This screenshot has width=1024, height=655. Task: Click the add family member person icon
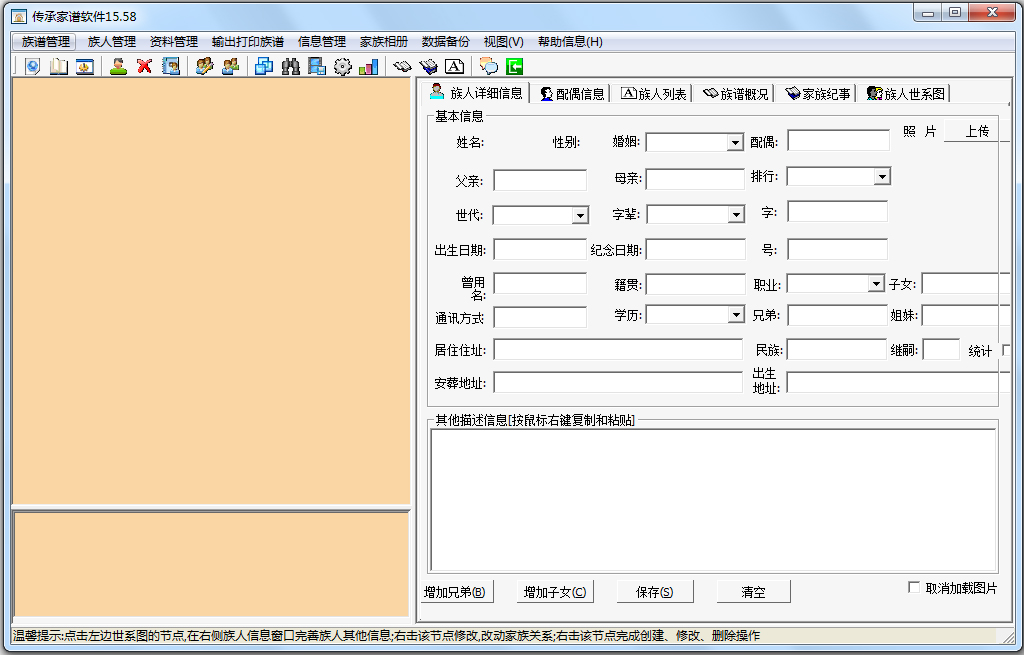pyautogui.click(x=118, y=66)
